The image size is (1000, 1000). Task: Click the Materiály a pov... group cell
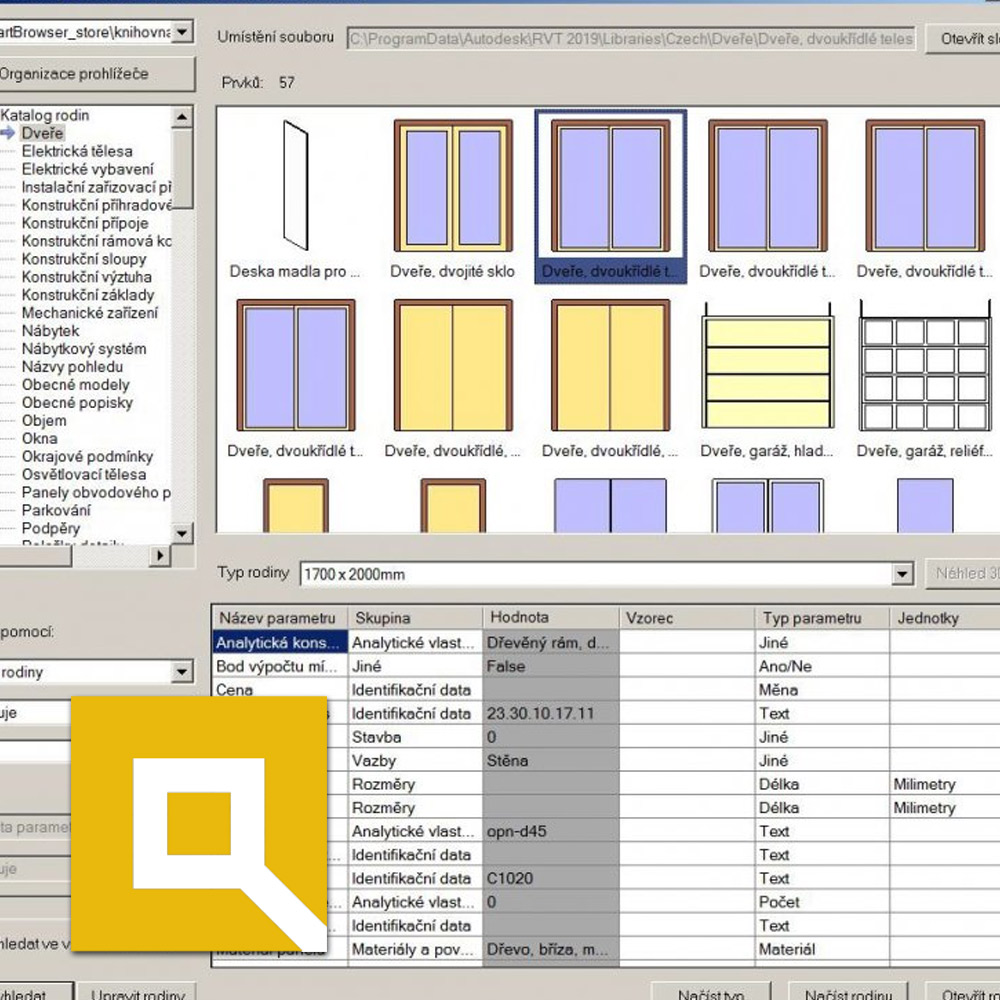coord(415,949)
